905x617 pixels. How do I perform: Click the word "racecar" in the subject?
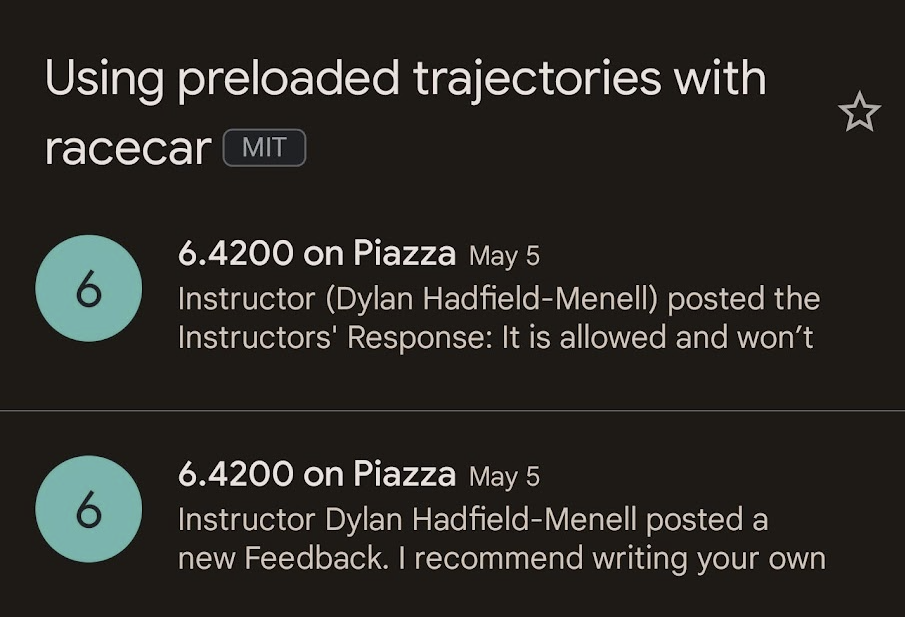[128, 149]
